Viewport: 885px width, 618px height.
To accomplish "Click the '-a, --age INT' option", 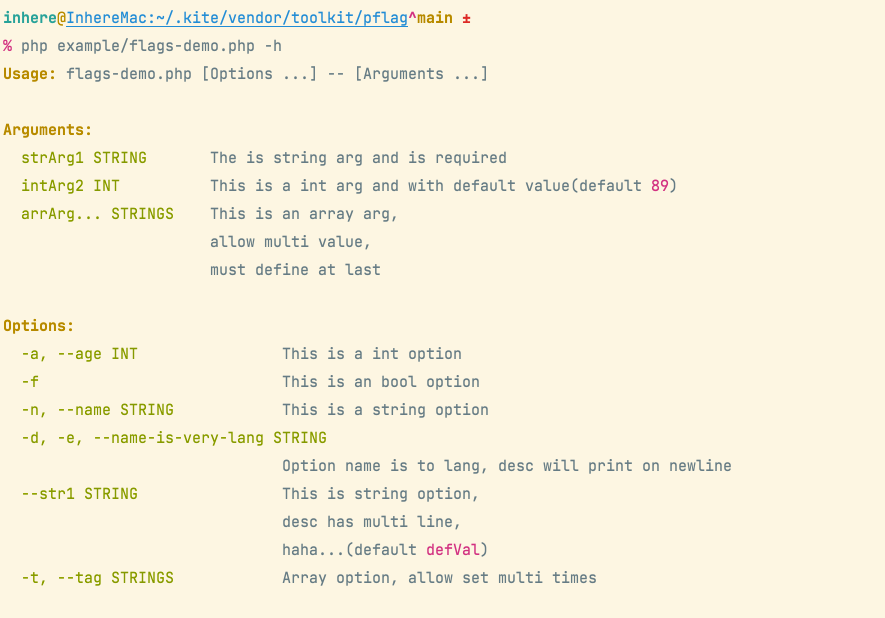I will pyautogui.click(x=80, y=354).
